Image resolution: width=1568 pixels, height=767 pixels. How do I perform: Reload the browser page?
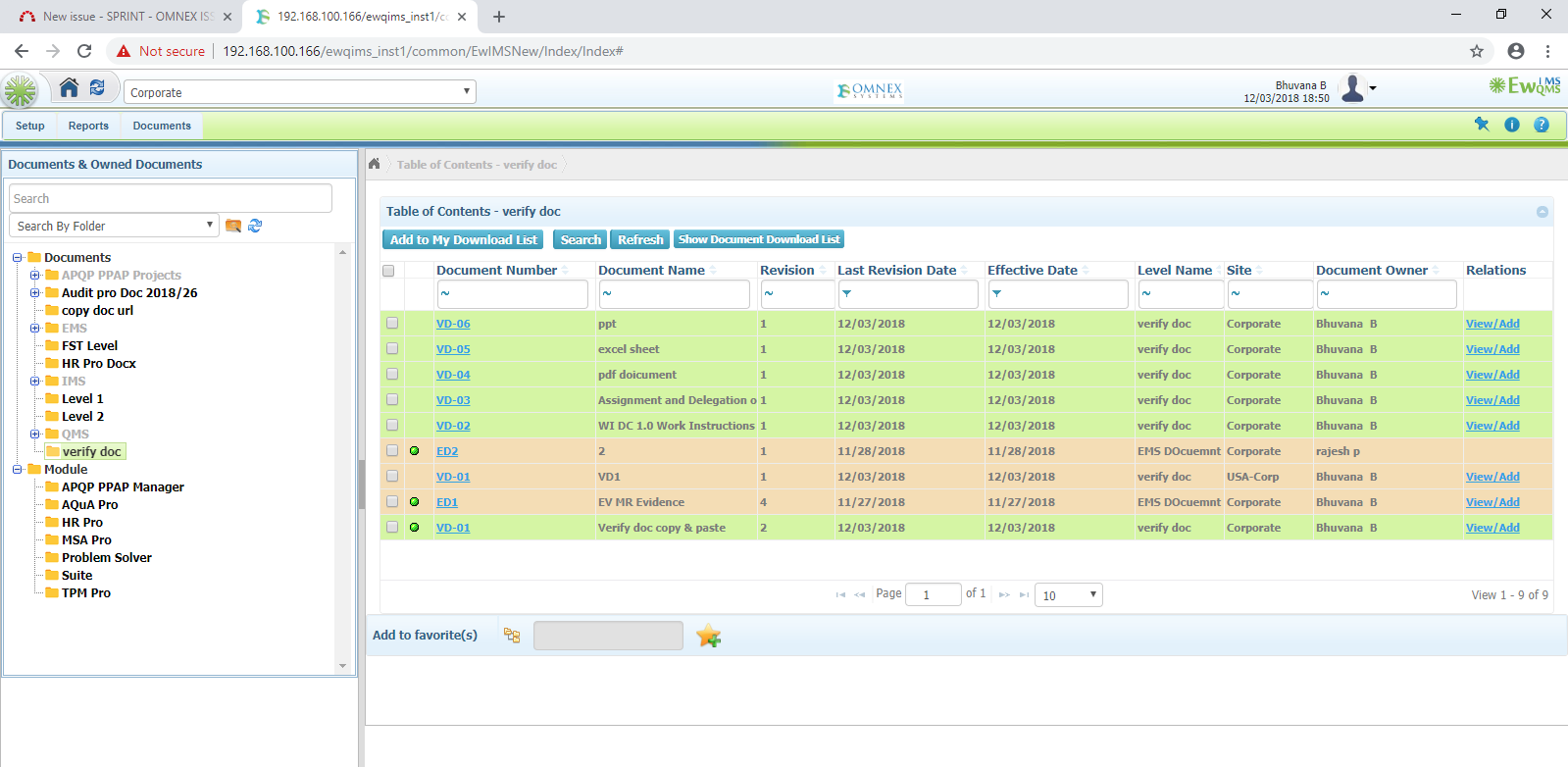[84, 51]
